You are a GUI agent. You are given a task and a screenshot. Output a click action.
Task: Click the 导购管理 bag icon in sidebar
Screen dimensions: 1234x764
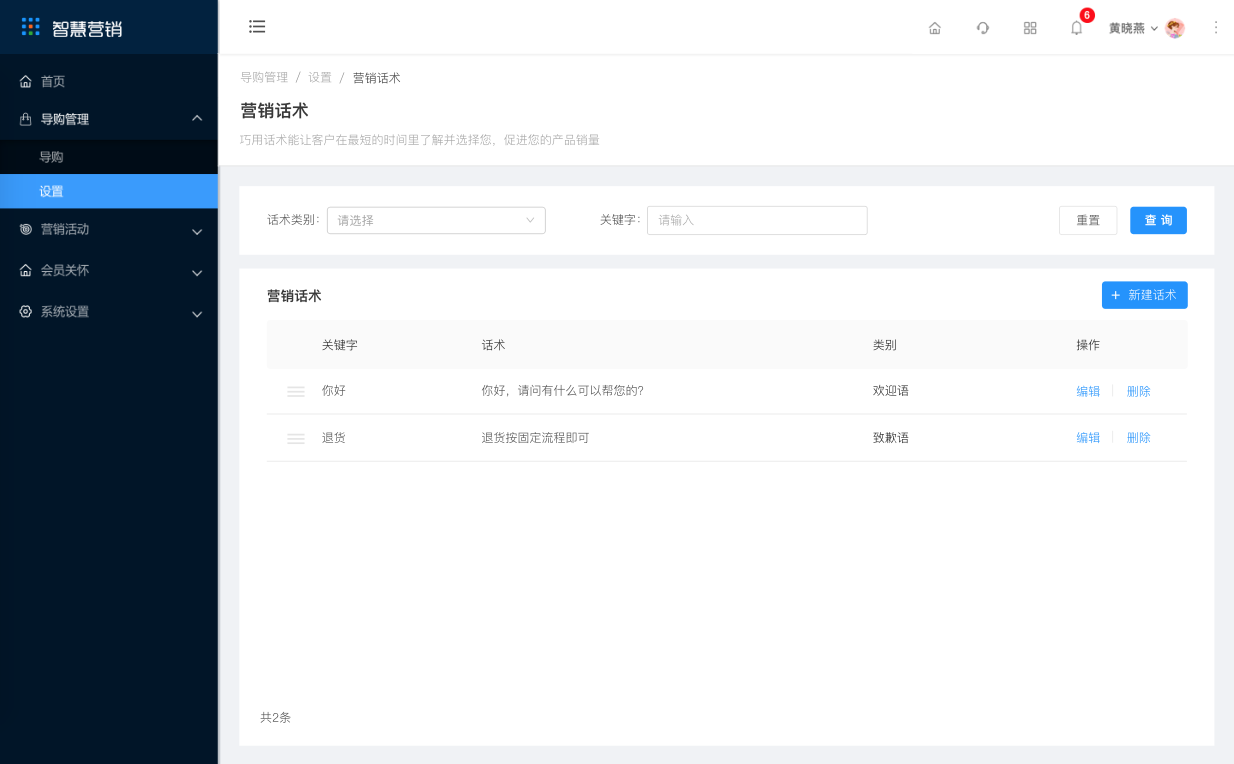click(26, 119)
